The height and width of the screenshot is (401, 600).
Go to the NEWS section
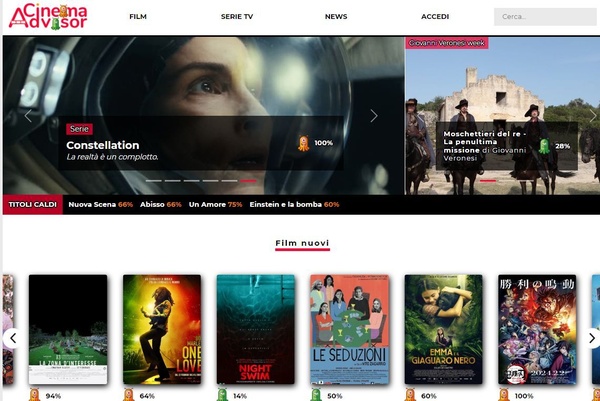coord(336,16)
